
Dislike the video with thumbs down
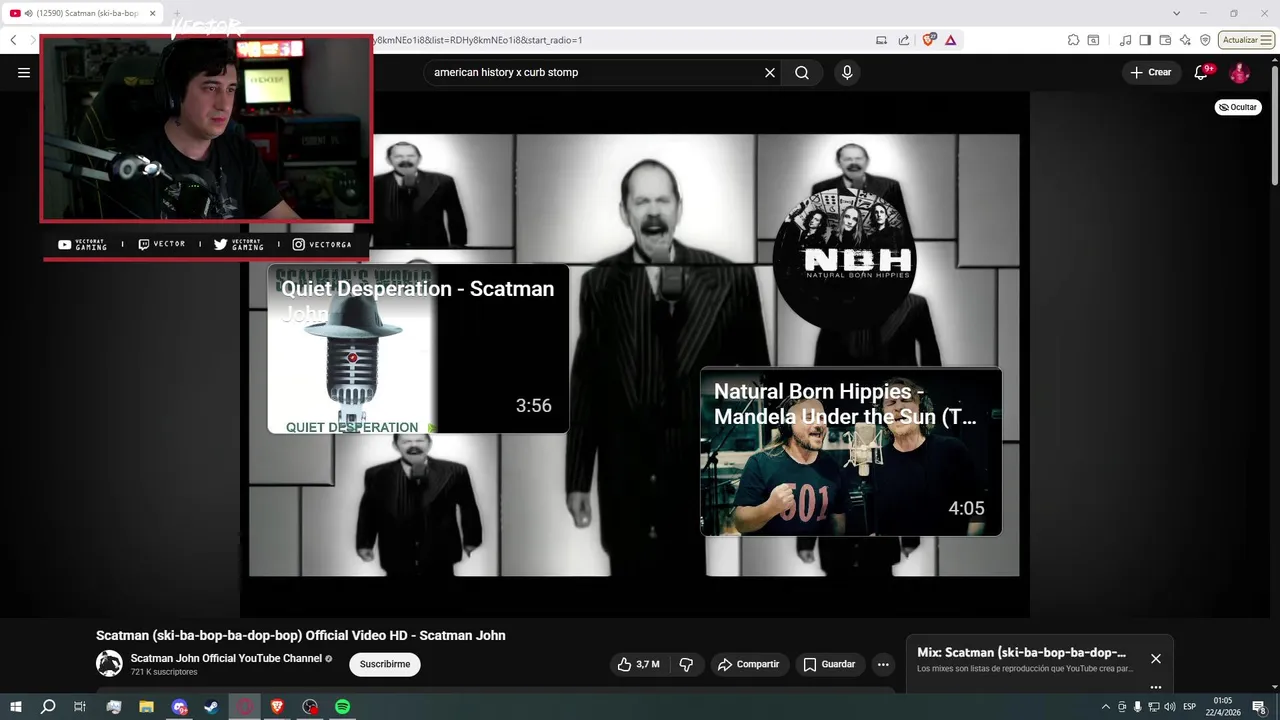(x=686, y=664)
